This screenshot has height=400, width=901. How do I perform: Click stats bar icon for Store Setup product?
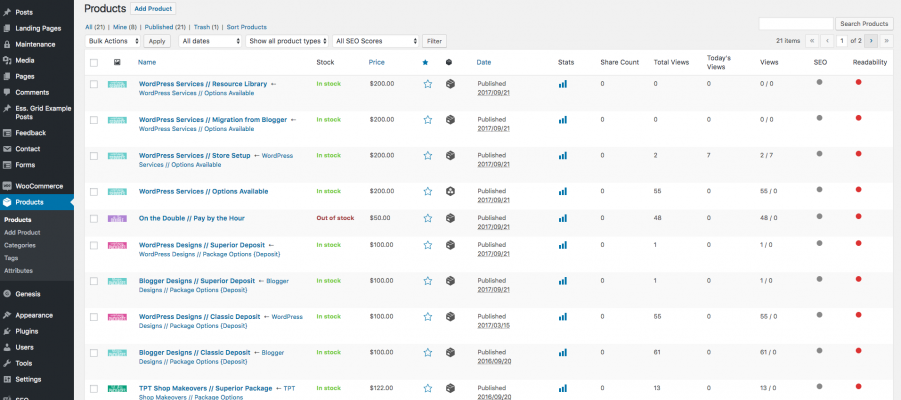pos(563,156)
